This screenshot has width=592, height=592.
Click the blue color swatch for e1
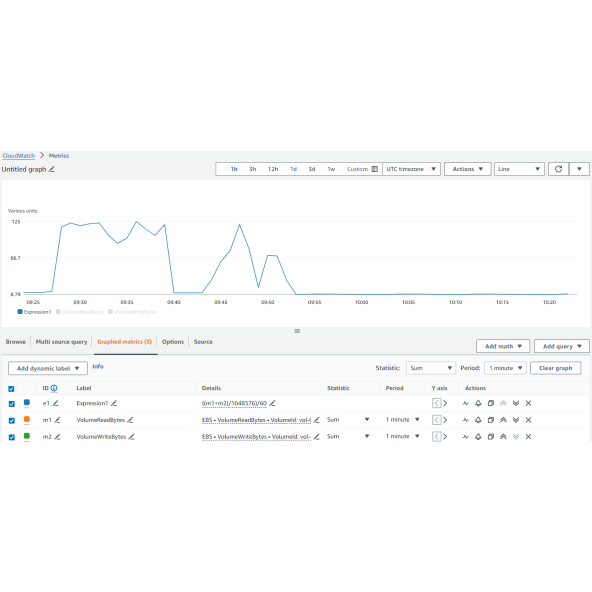[x=27, y=402]
